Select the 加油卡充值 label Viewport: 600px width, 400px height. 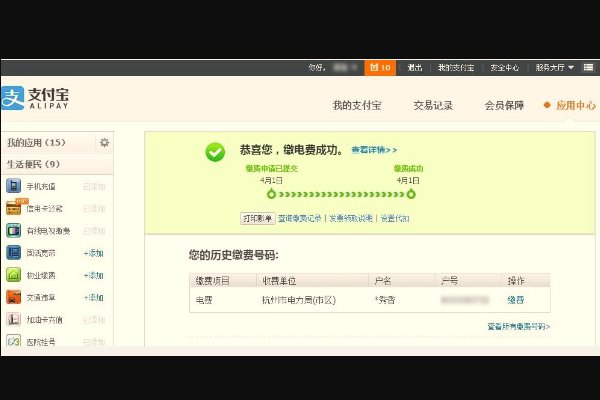click(x=44, y=320)
